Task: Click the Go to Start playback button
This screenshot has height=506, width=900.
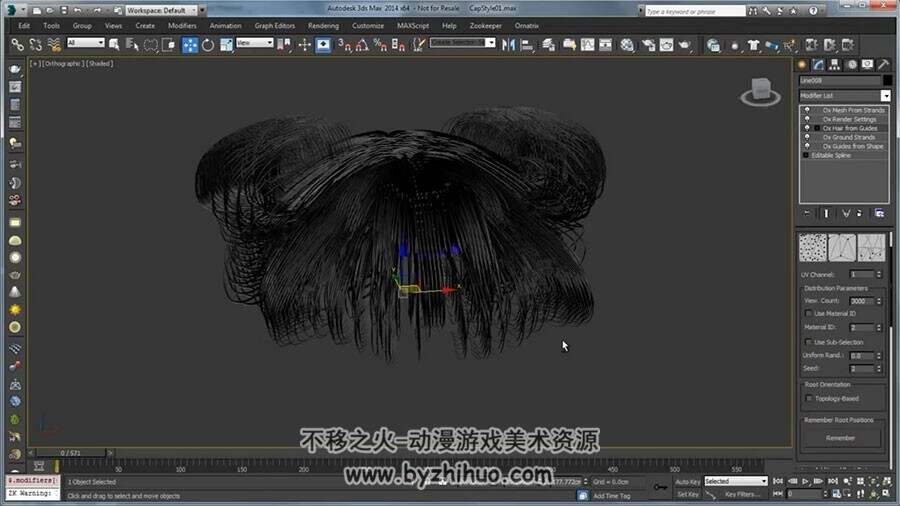Action: (x=778, y=481)
